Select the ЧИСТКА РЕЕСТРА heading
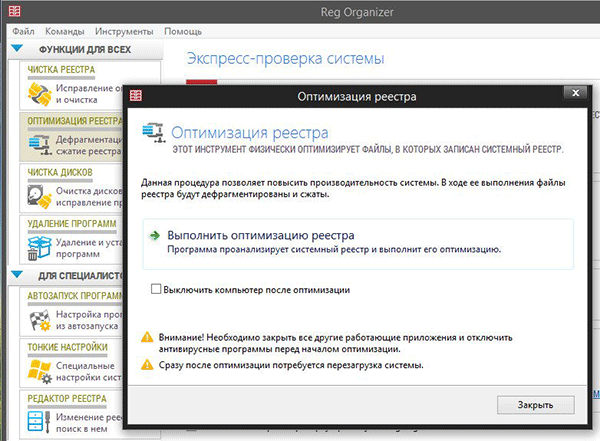The image size is (600, 441). click(x=61, y=70)
